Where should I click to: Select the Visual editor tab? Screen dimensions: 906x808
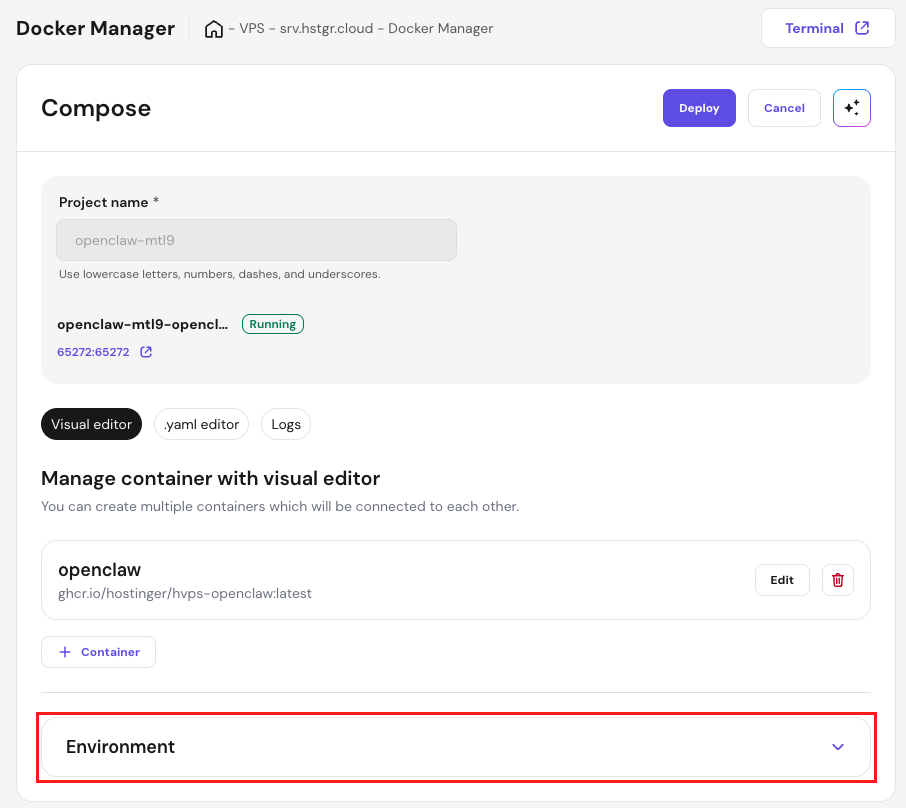(x=91, y=424)
